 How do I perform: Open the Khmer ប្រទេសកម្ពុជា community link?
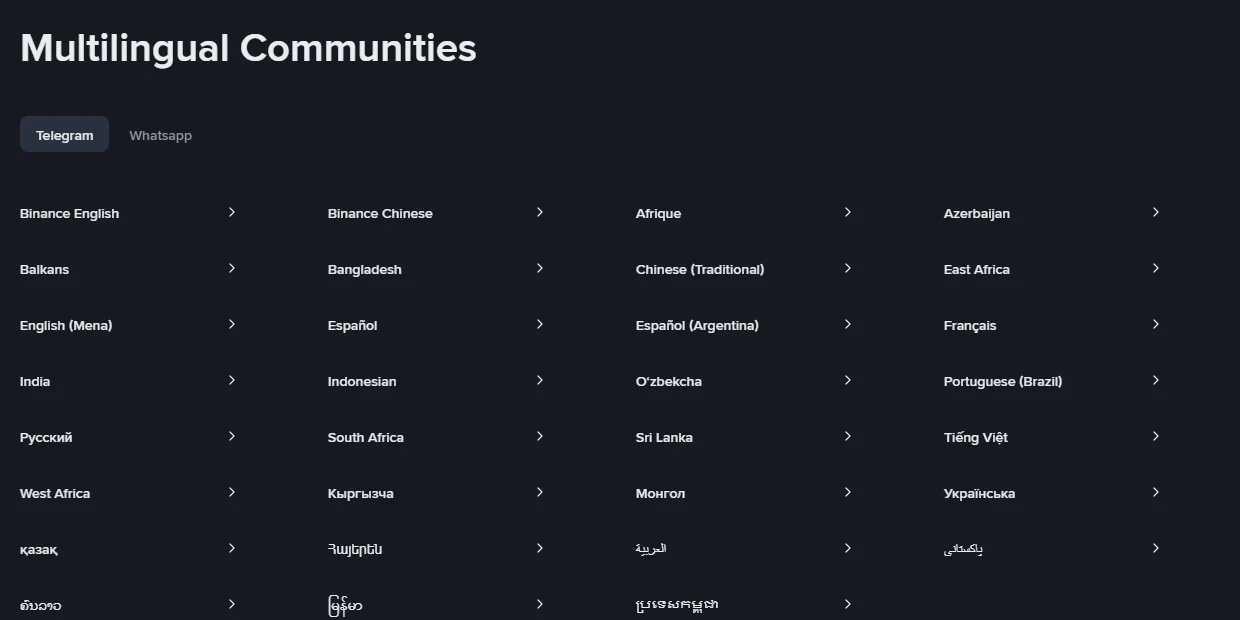pos(677,604)
